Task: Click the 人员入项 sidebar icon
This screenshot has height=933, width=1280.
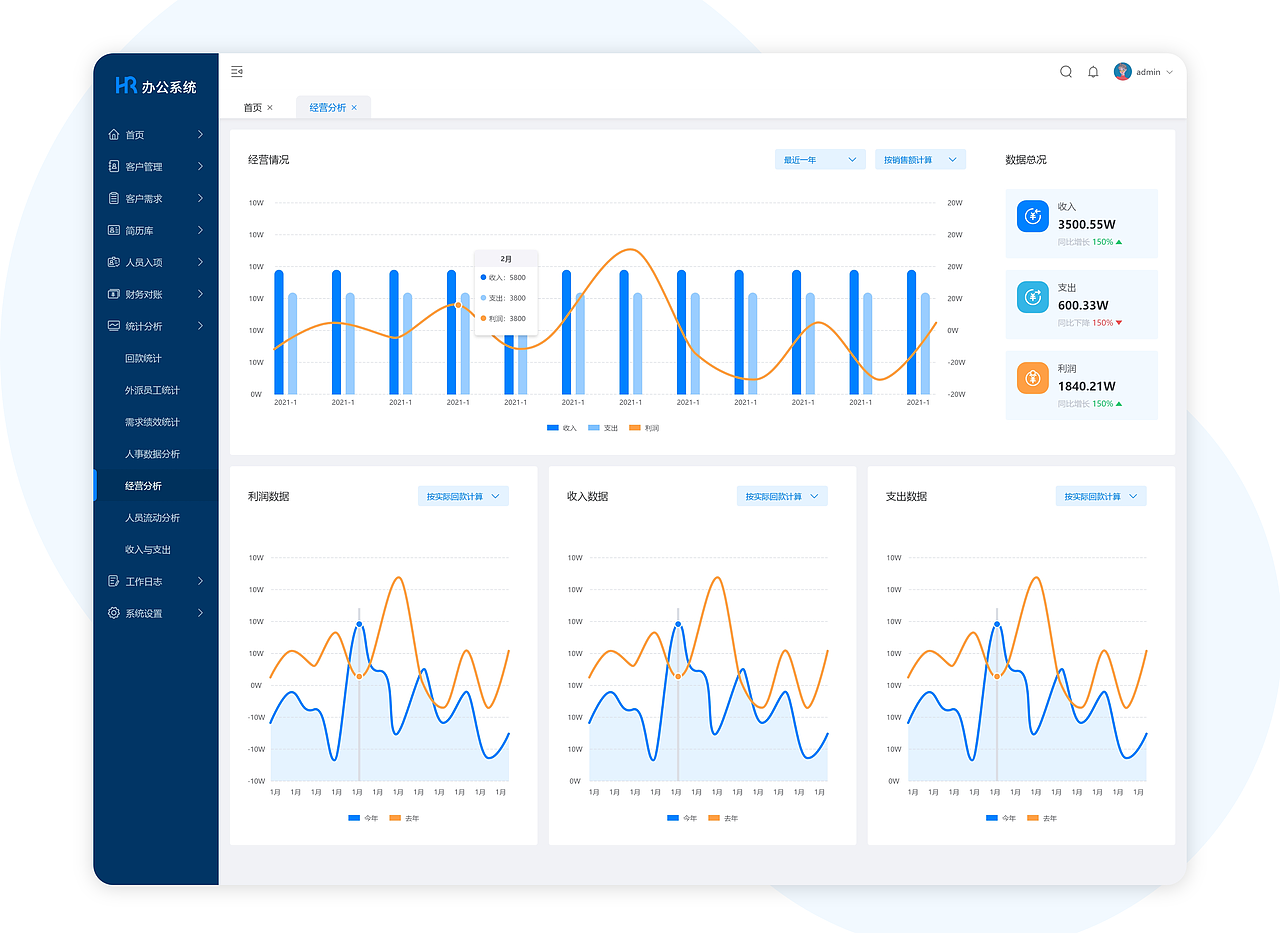Action: click(x=113, y=263)
